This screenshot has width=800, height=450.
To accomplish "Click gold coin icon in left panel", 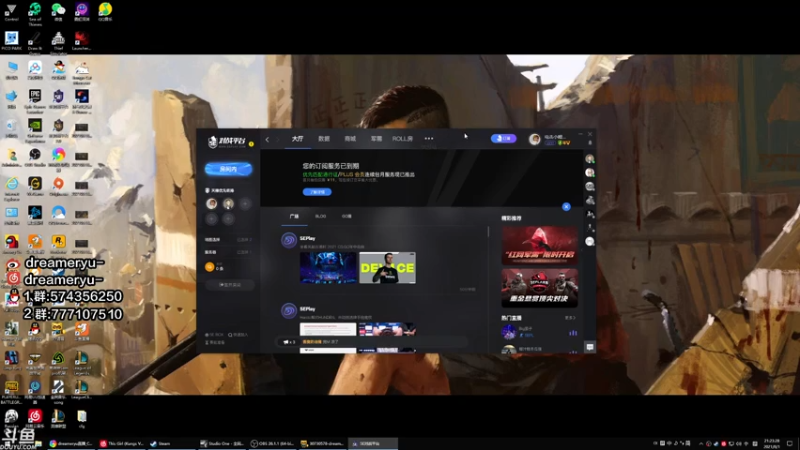I will 210,267.
